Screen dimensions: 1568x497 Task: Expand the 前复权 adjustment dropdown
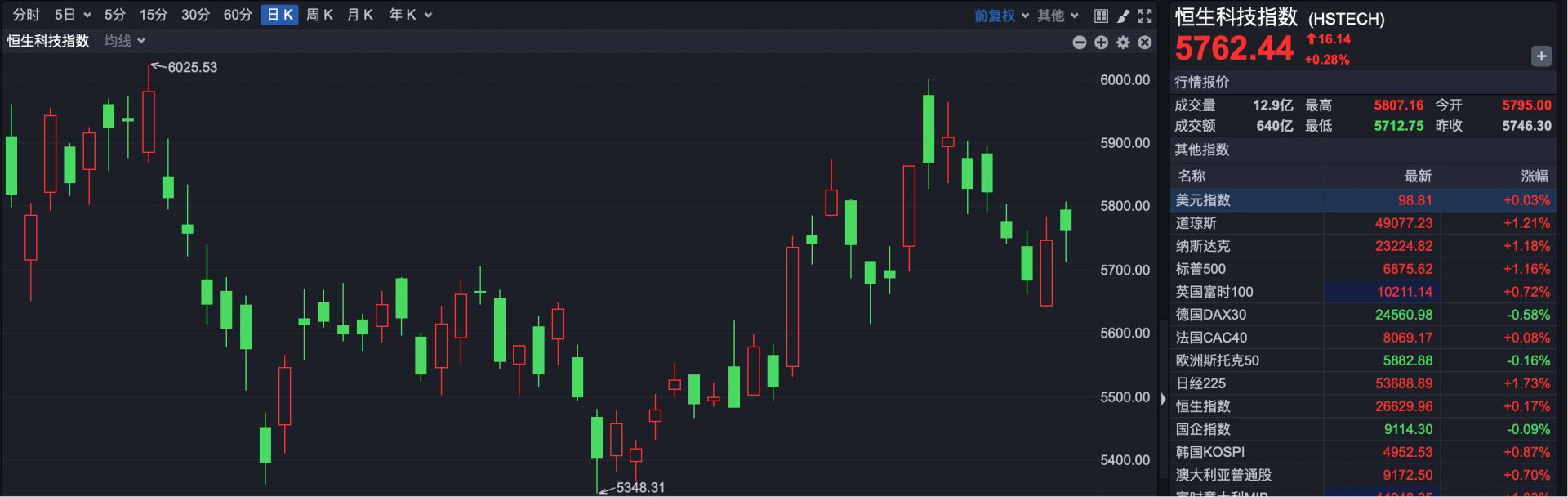pyautogui.click(x=1001, y=16)
